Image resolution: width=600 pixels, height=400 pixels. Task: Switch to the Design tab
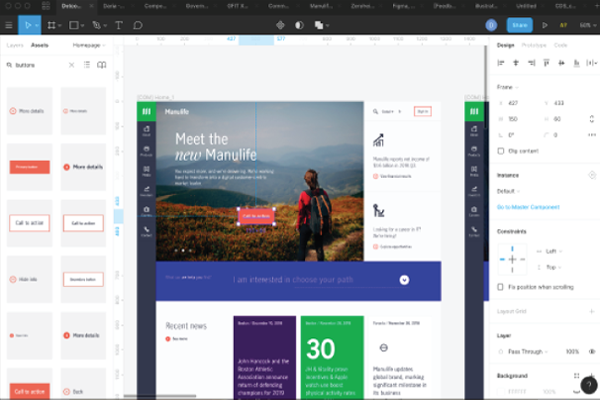[505, 45]
